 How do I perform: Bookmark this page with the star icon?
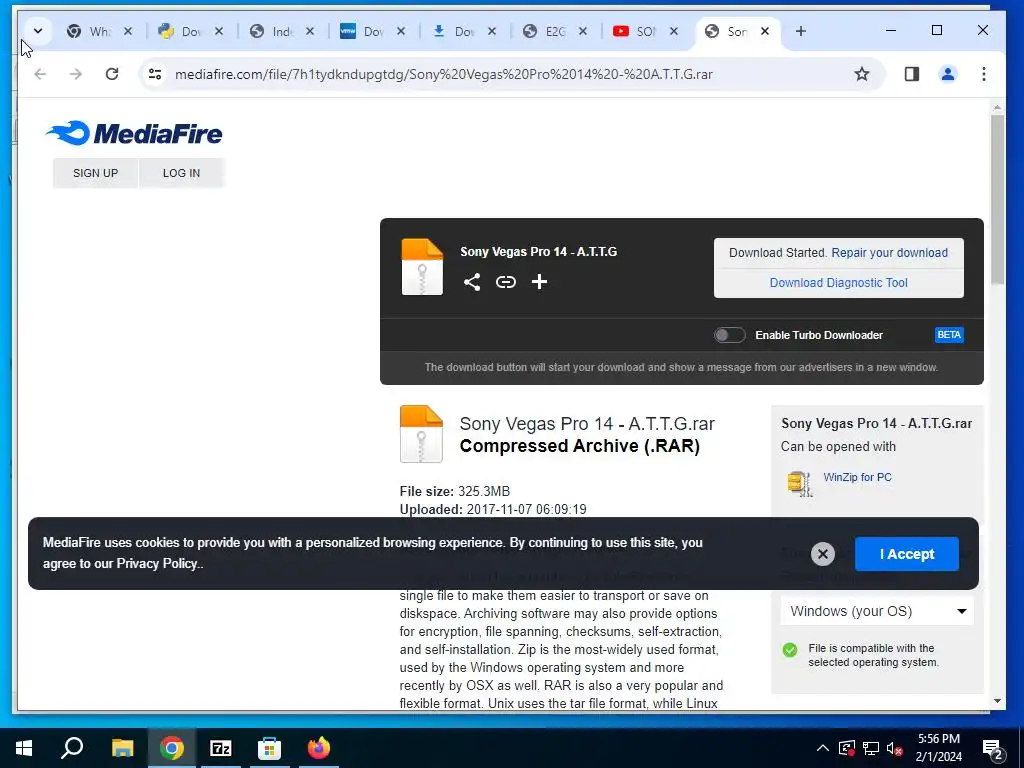point(861,74)
